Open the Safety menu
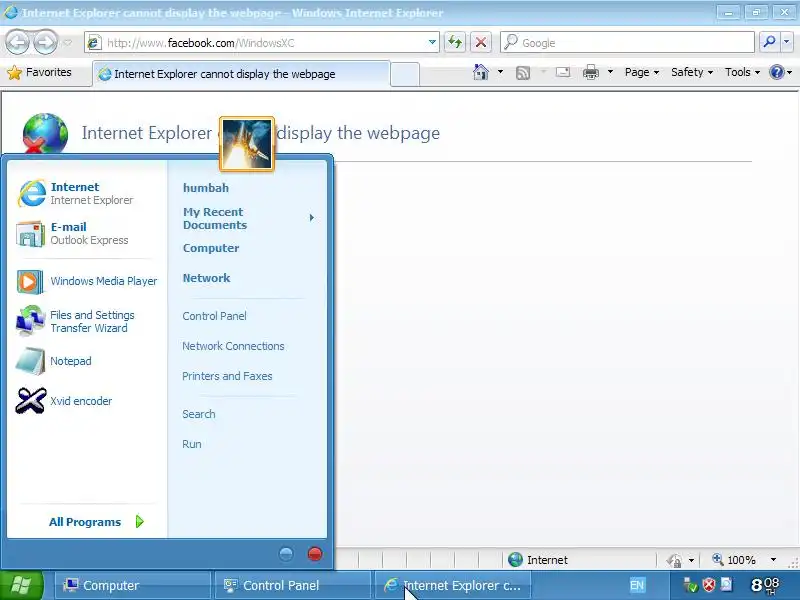Viewport: 800px width, 600px height. (x=692, y=72)
